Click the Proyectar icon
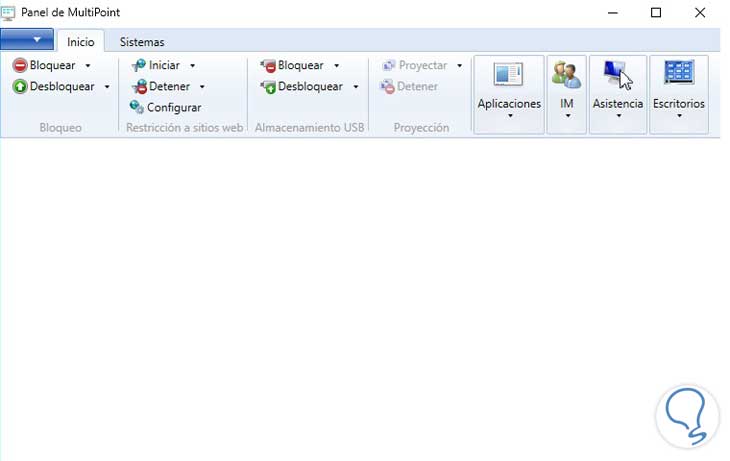 (x=388, y=66)
